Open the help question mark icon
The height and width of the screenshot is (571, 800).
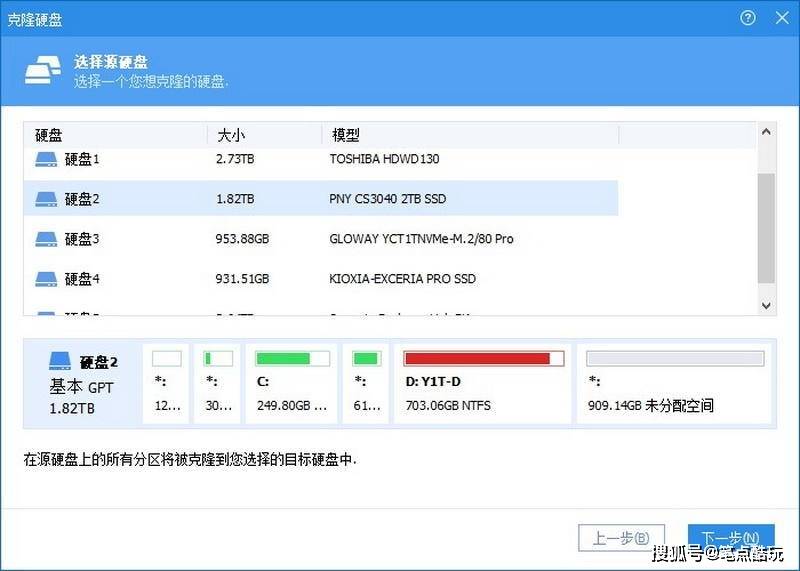point(747,18)
